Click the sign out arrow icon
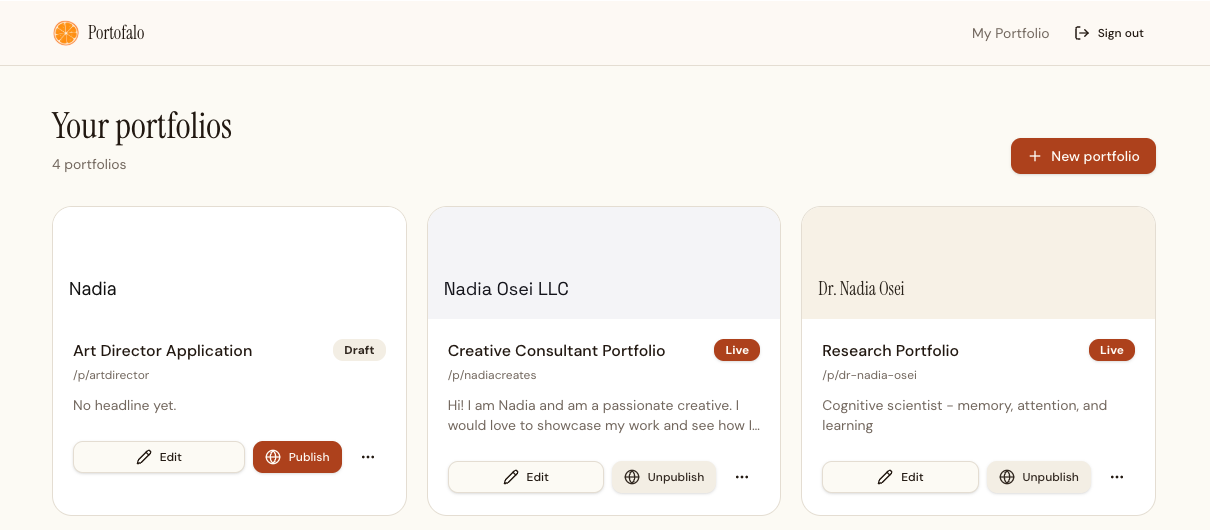 pos(1082,33)
